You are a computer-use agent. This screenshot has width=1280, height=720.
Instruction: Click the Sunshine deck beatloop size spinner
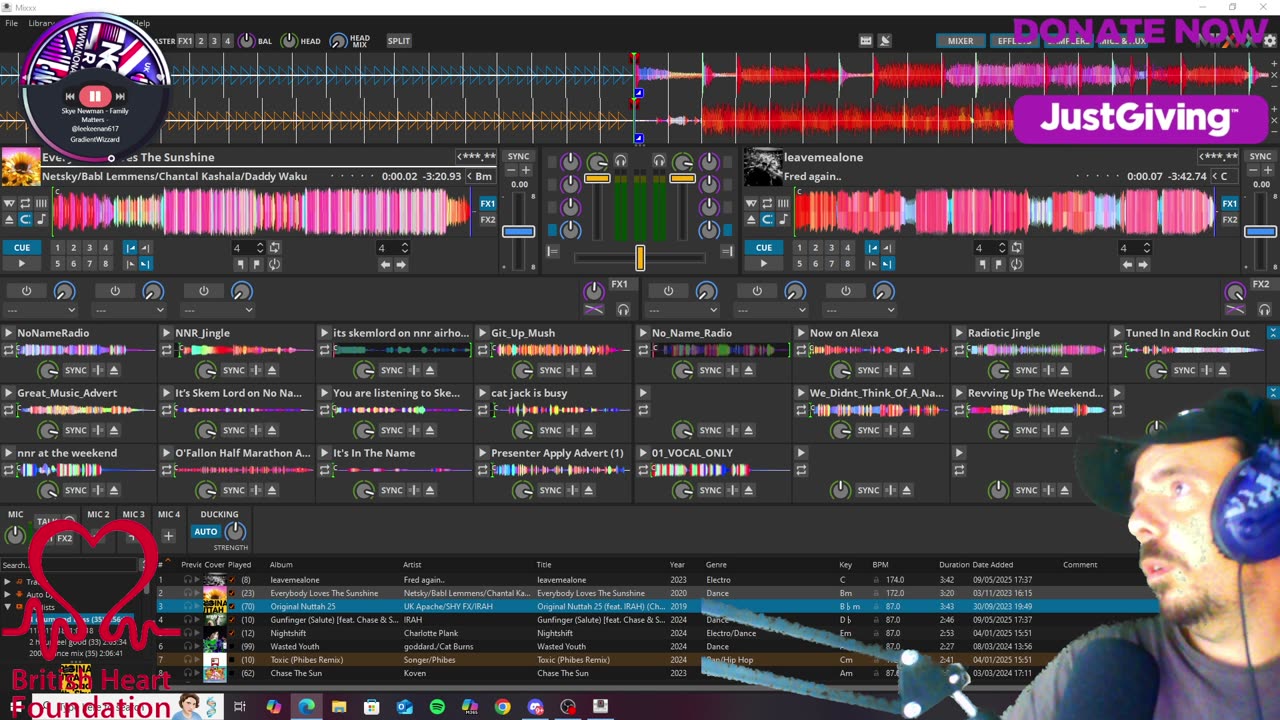[x=248, y=248]
